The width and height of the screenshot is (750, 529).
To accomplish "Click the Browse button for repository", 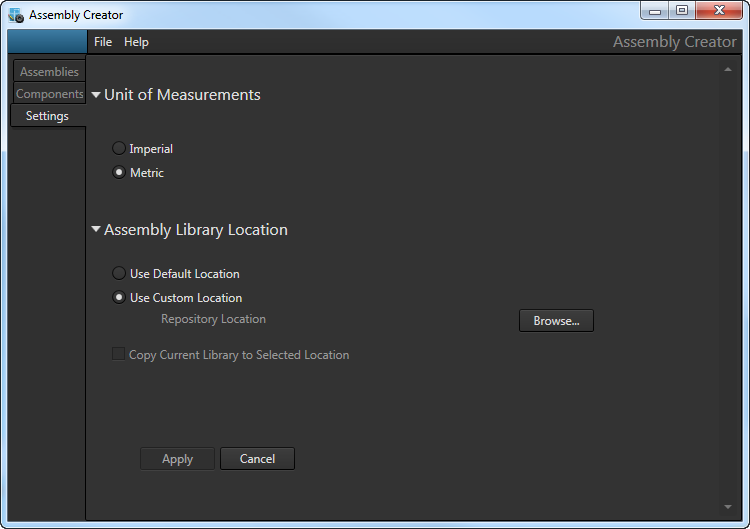I will pyautogui.click(x=556, y=321).
